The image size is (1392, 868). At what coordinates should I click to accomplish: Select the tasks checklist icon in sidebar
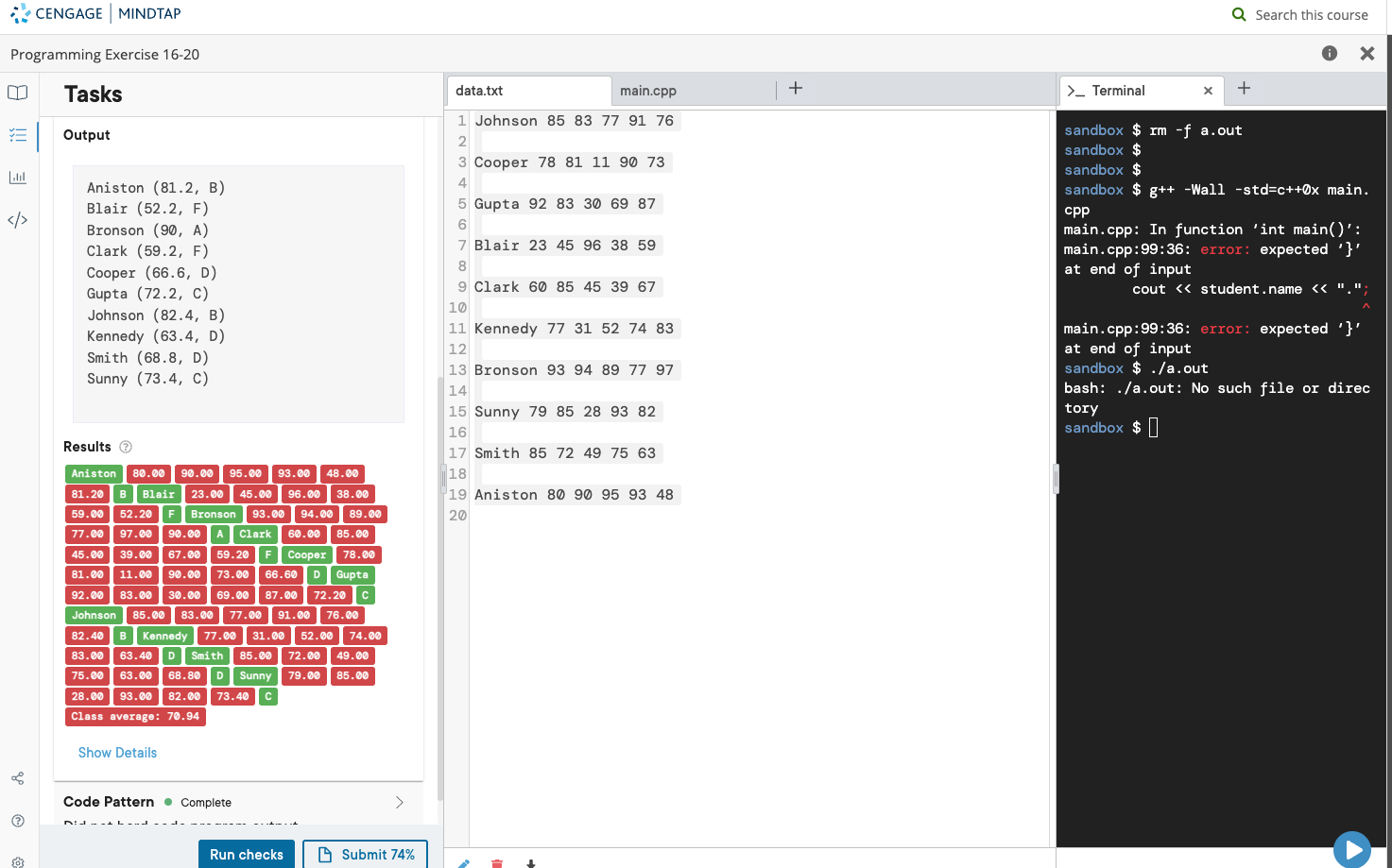click(x=17, y=135)
